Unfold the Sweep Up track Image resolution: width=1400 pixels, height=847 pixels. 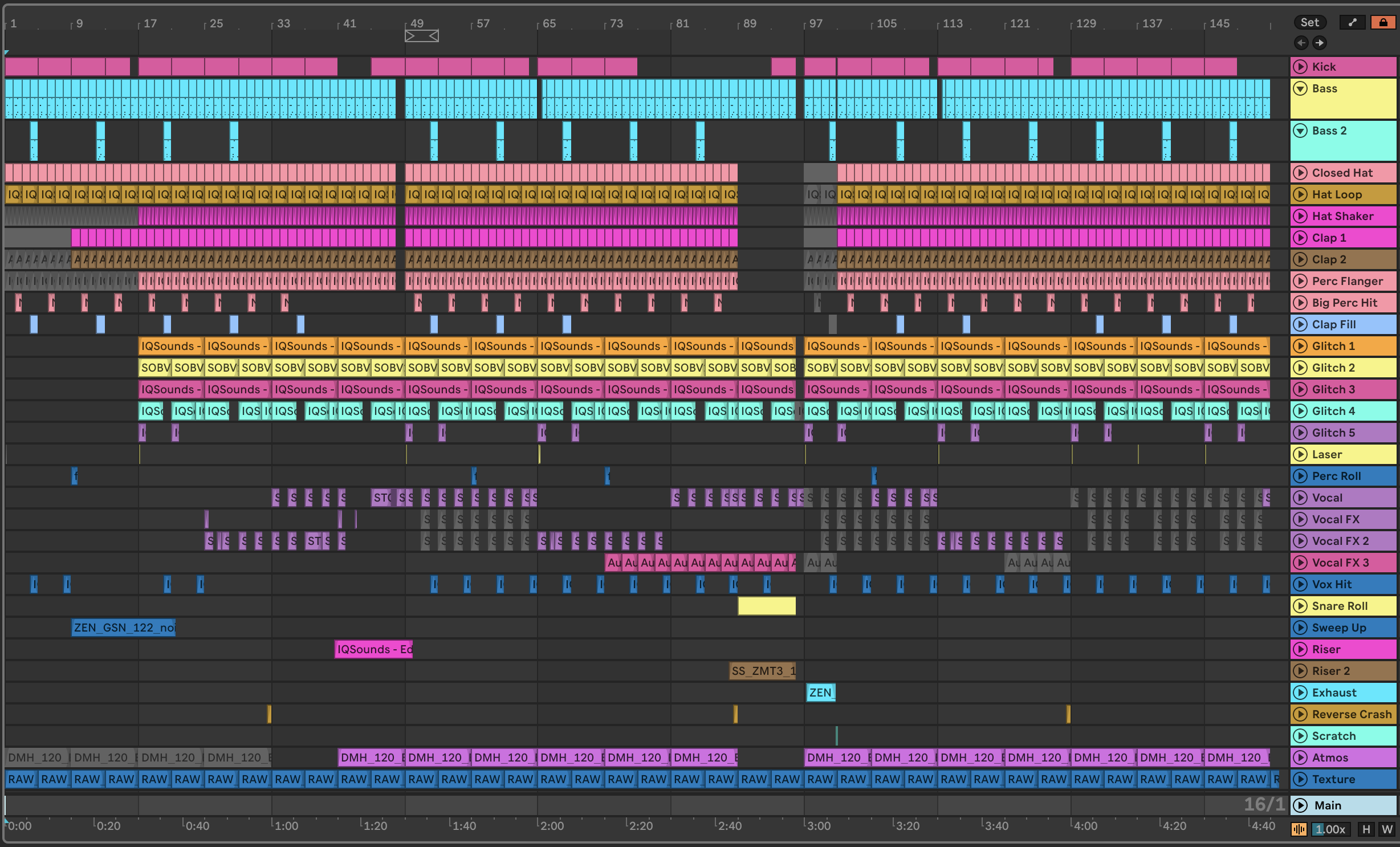click(1300, 628)
